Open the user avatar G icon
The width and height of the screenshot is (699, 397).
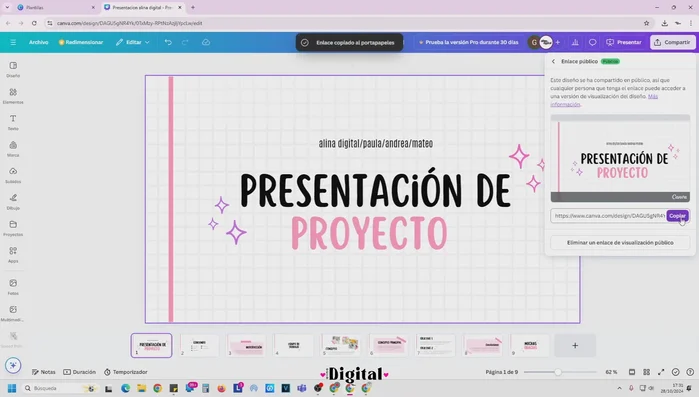click(x=534, y=42)
